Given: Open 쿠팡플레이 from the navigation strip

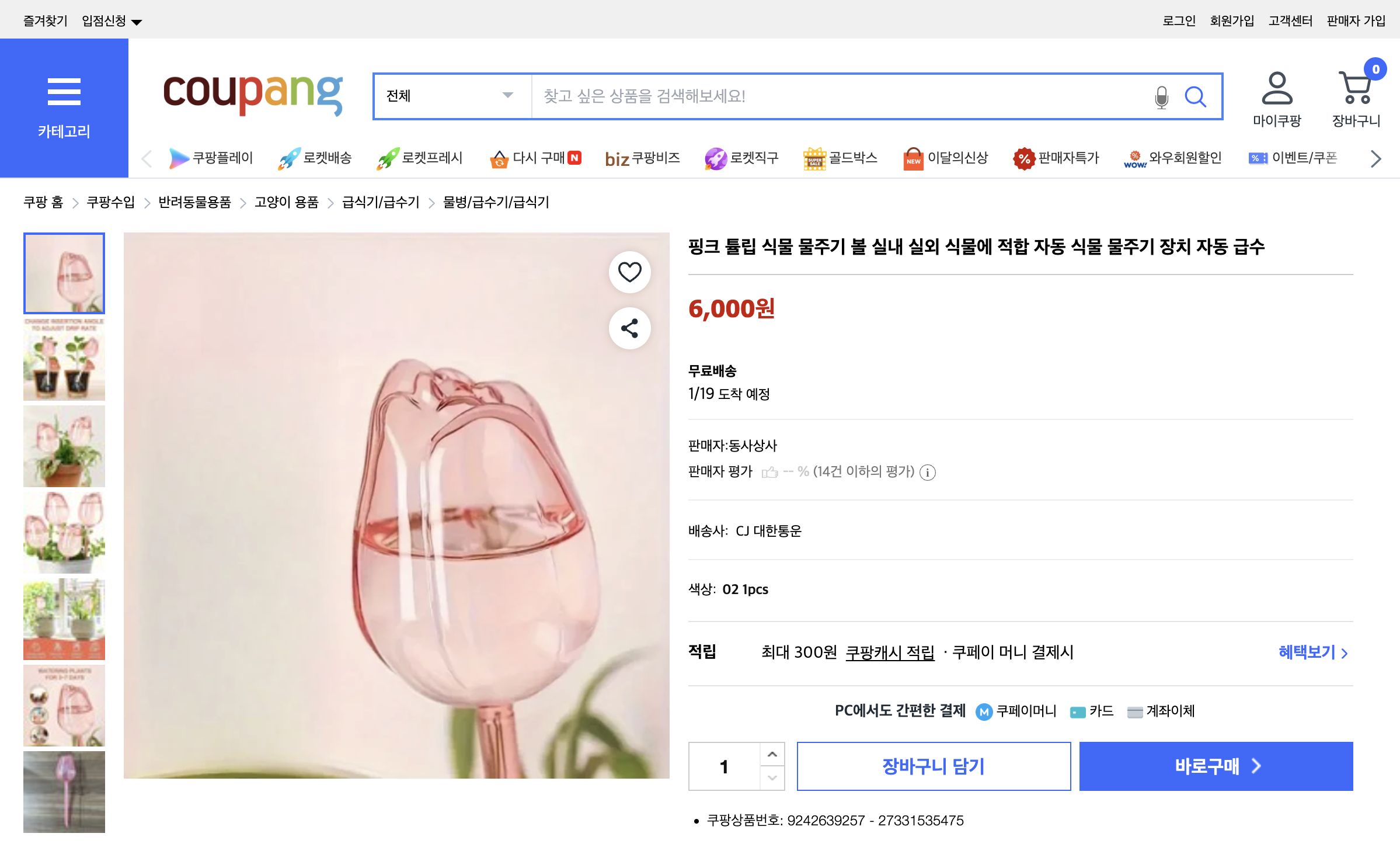Looking at the screenshot, I should (x=213, y=158).
